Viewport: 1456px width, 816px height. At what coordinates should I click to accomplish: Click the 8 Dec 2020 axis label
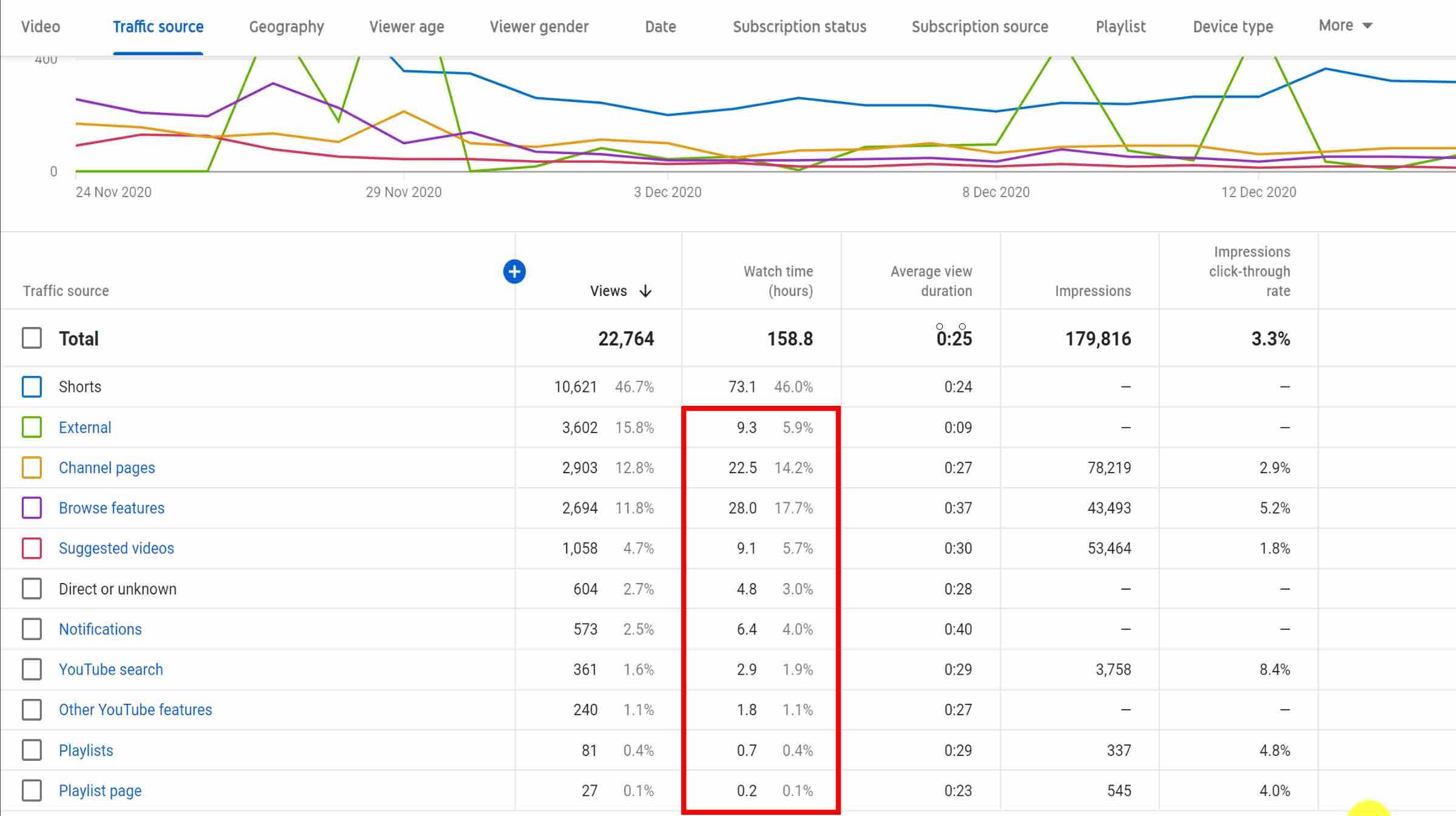click(x=996, y=192)
